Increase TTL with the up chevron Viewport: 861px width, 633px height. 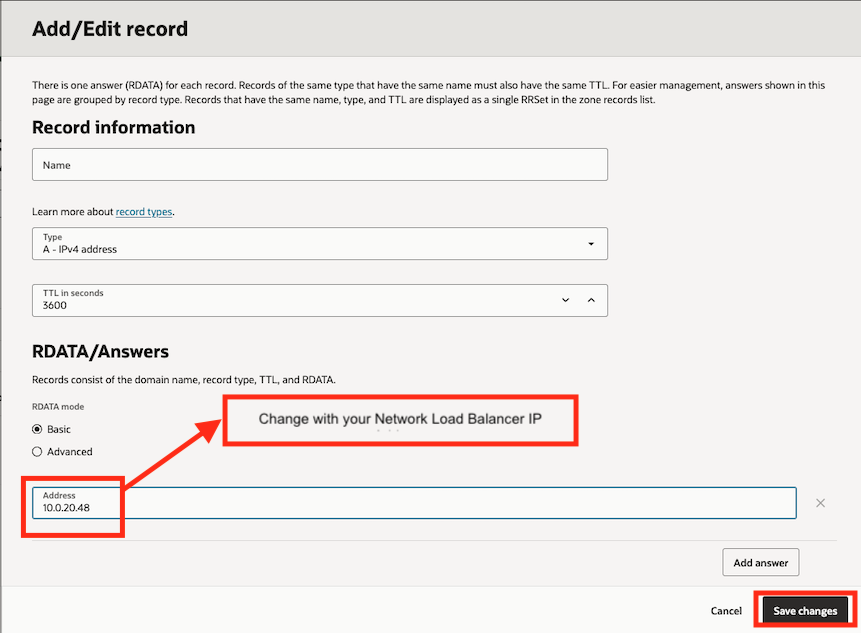(591, 300)
